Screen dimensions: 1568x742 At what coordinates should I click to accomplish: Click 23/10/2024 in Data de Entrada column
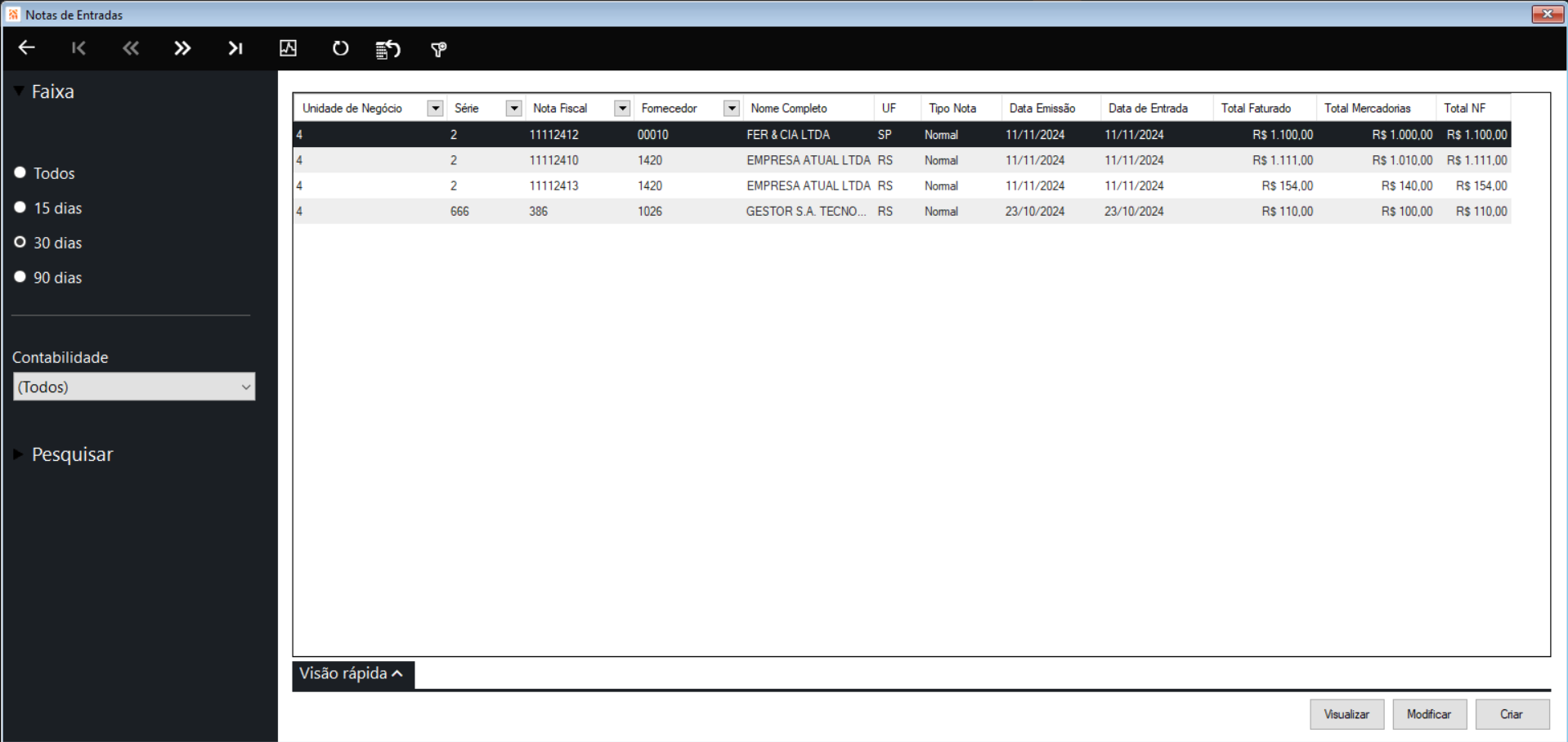pyautogui.click(x=1157, y=211)
